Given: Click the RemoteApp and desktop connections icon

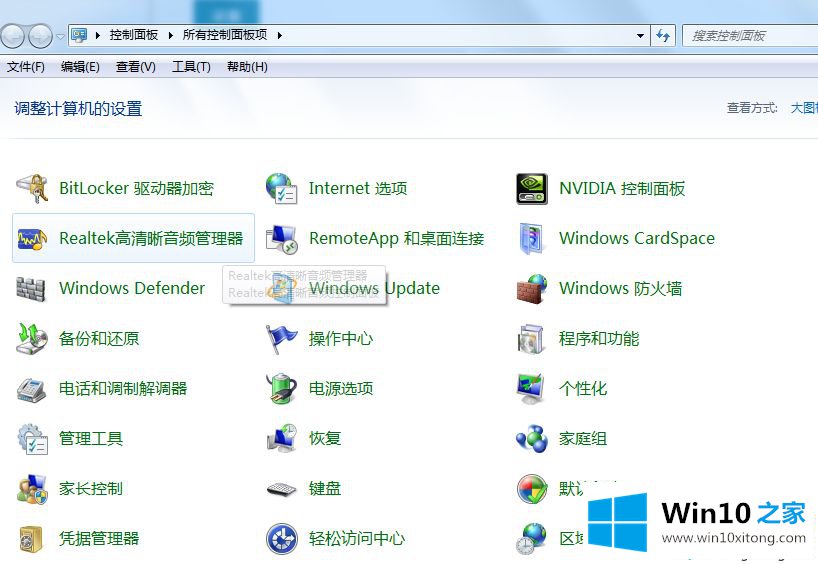Looking at the screenshot, I should tap(281, 239).
